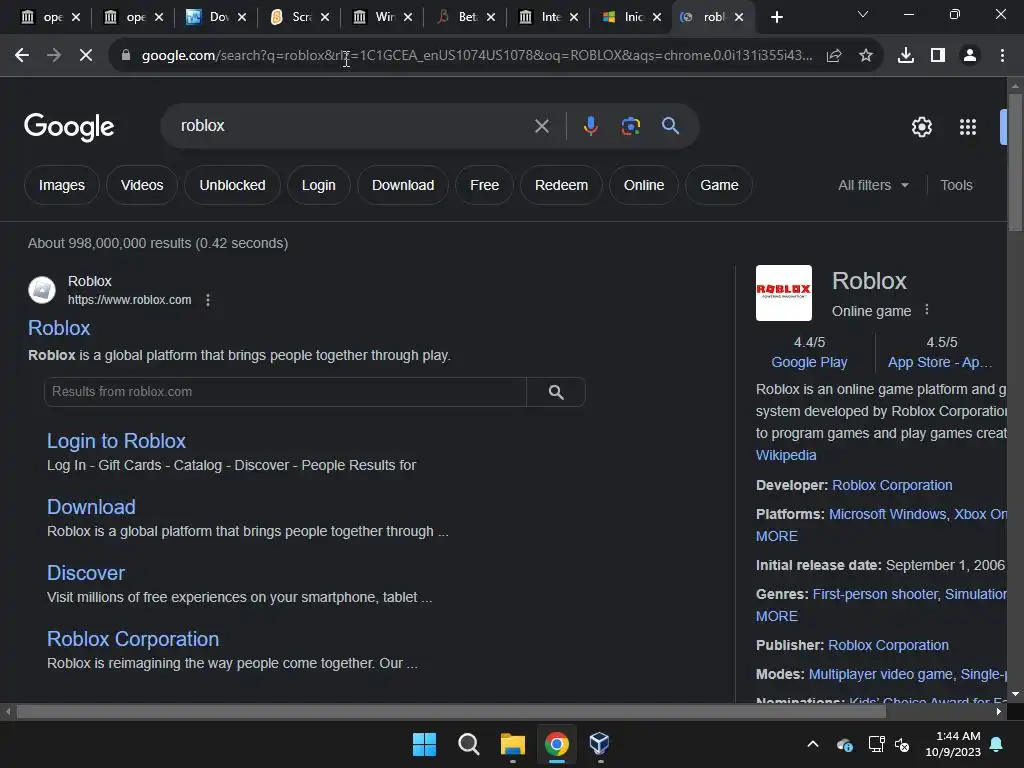The image size is (1024, 768).
Task: Open new tab with plus icon
Action: point(776,17)
